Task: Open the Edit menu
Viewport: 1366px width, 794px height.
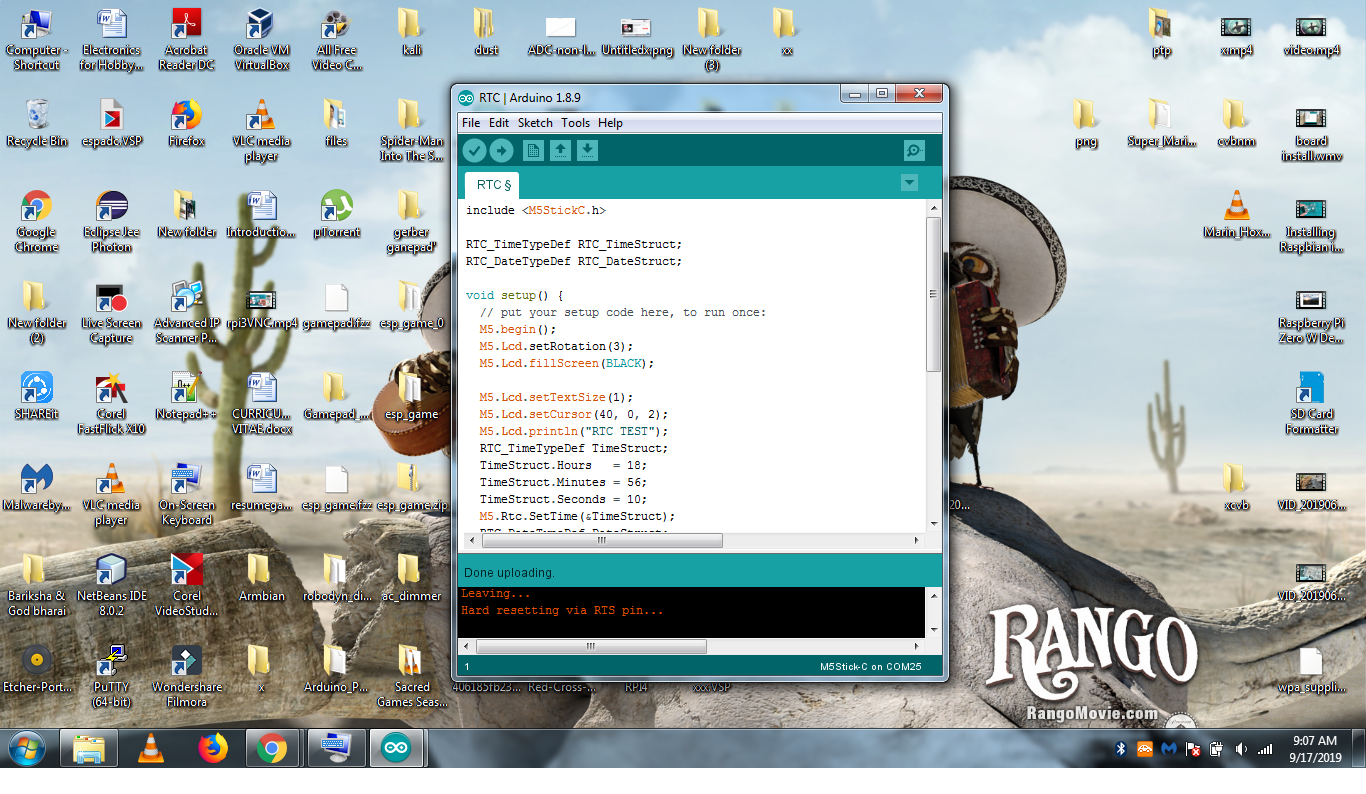Action: (x=499, y=123)
